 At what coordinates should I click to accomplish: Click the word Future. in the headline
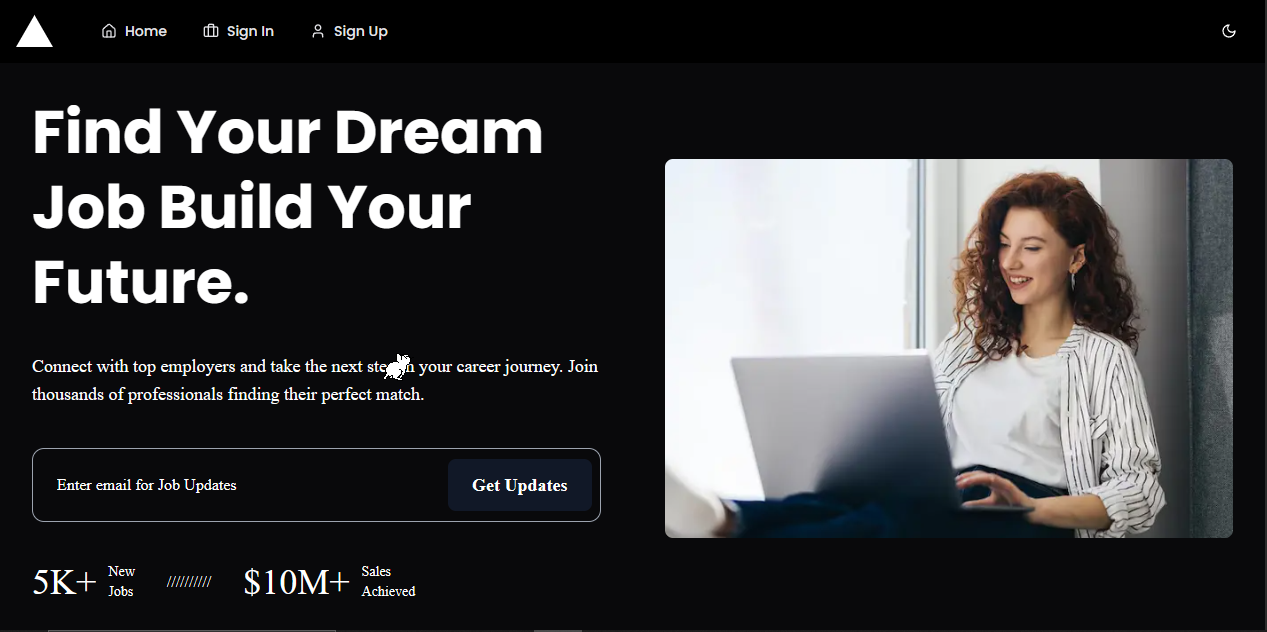(x=141, y=282)
